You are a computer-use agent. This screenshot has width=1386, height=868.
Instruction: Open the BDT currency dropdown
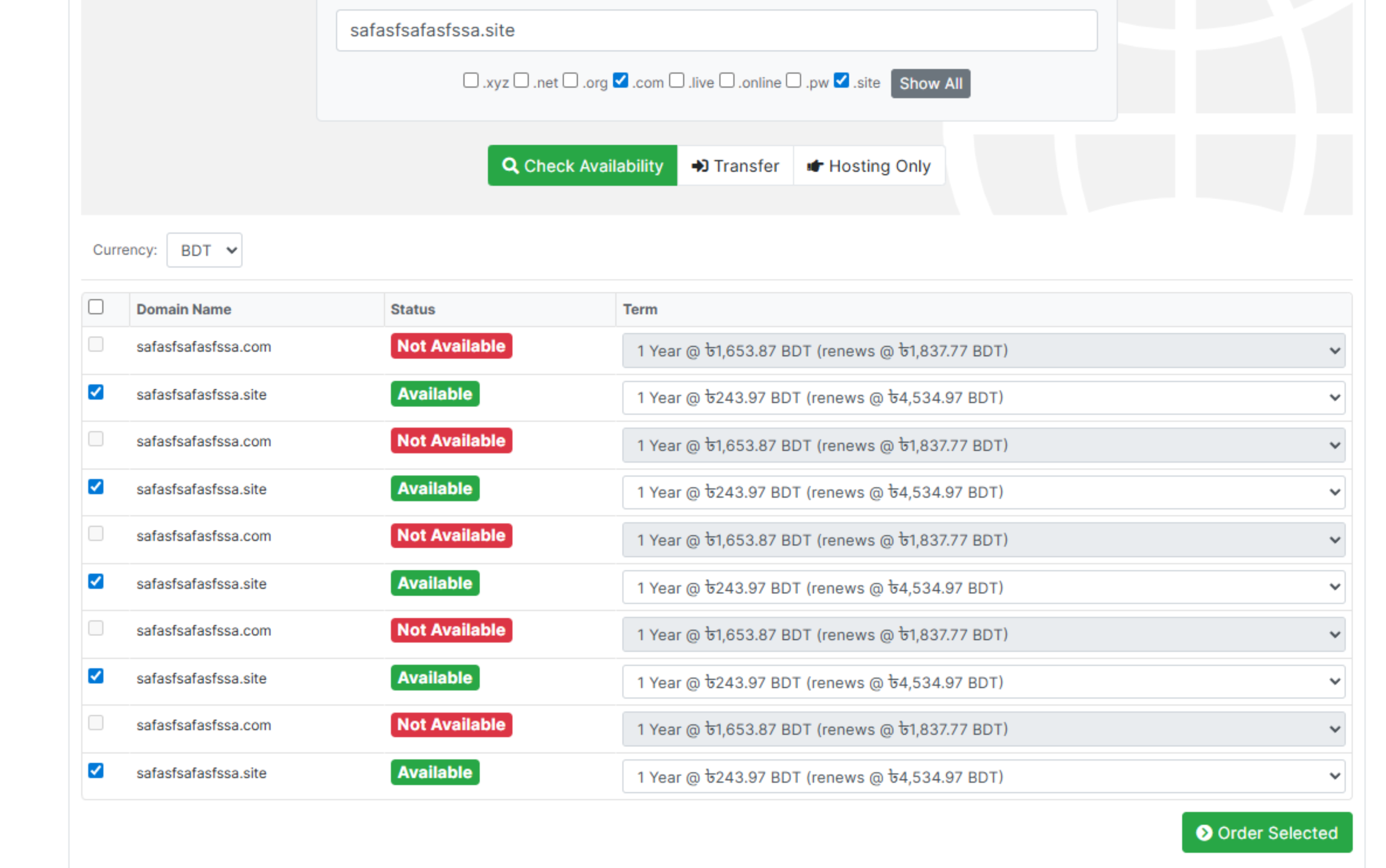[x=204, y=250]
